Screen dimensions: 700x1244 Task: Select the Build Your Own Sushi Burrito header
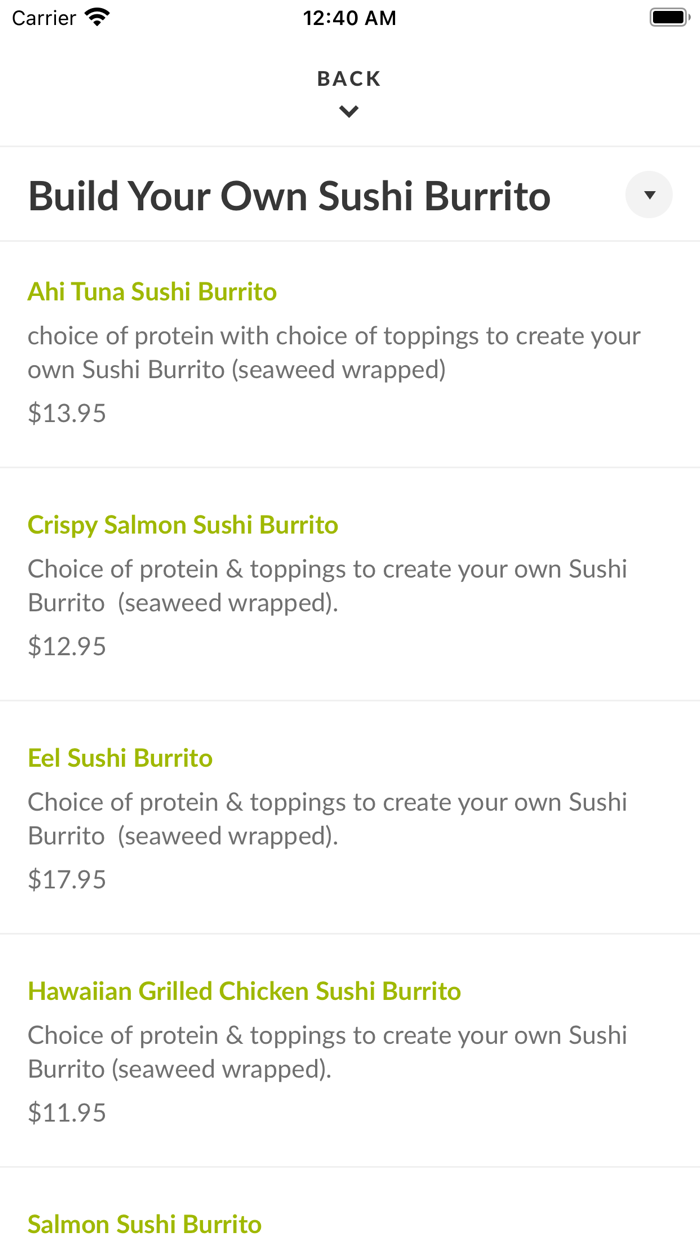(x=289, y=196)
